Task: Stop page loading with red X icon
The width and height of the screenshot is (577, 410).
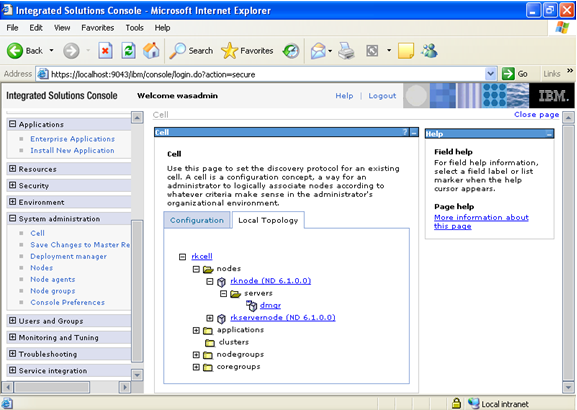Action: (105, 50)
